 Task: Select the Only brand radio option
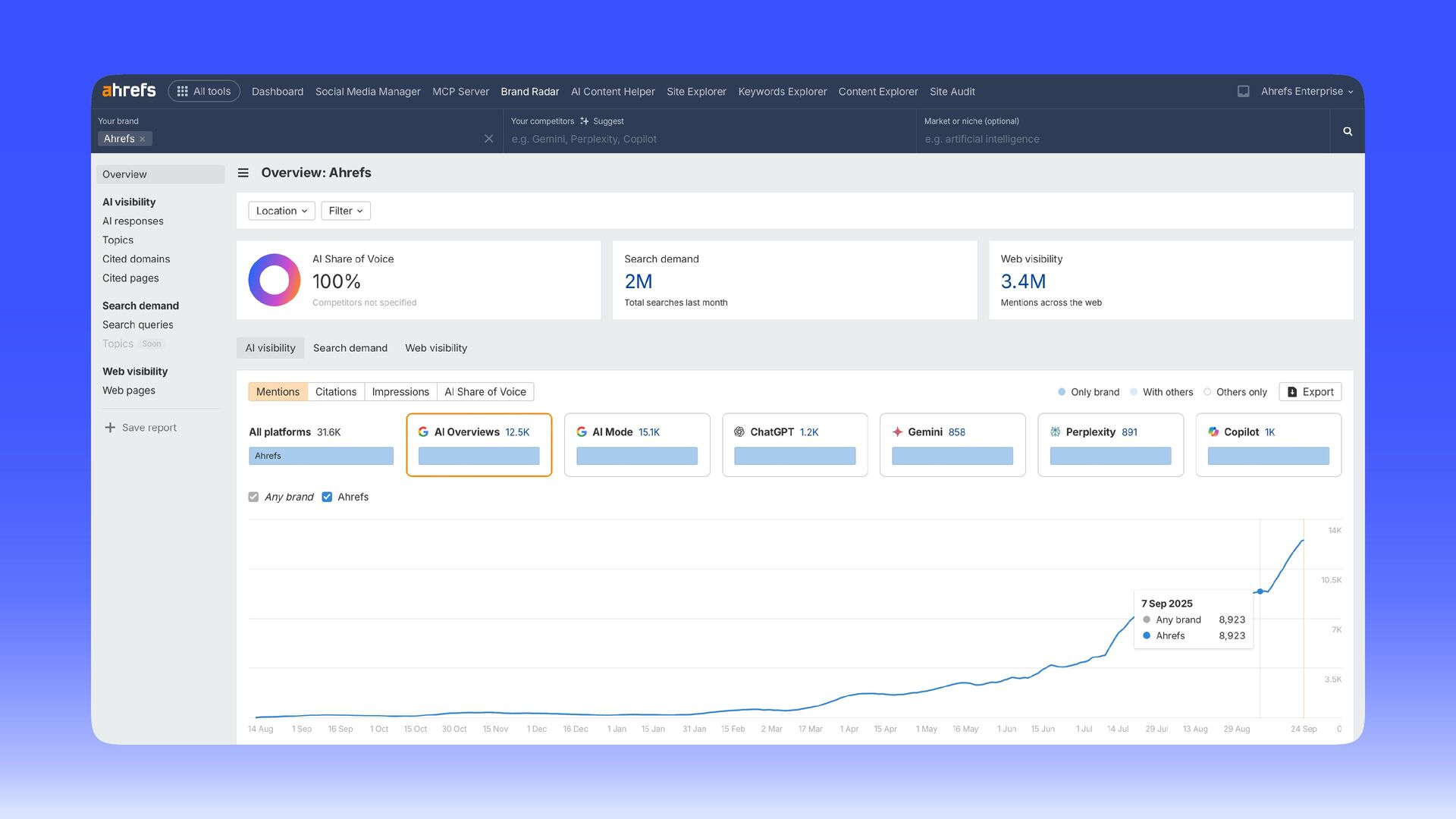click(1062, 392)
